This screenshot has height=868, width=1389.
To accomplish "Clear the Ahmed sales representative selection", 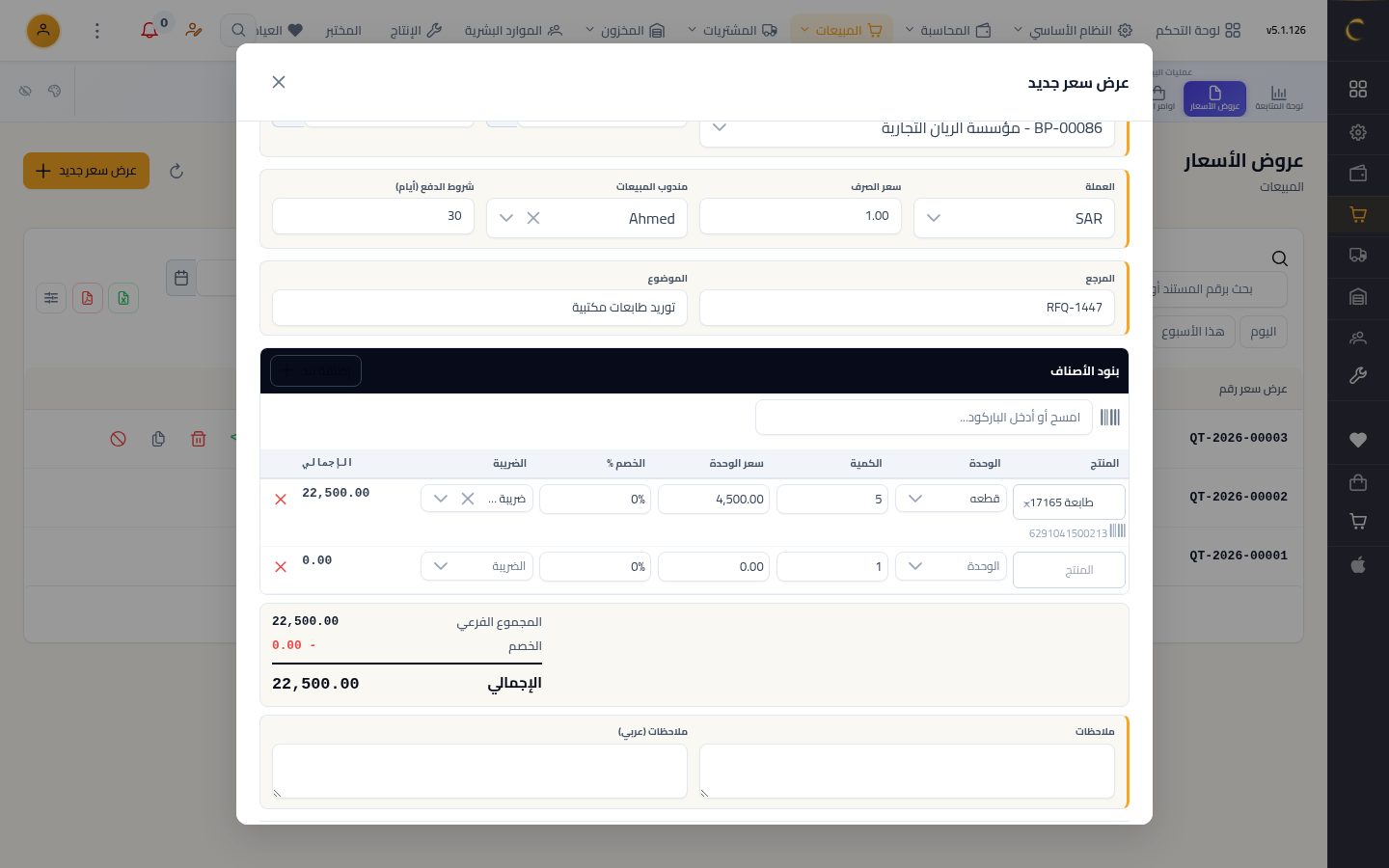I will point(533,218).
